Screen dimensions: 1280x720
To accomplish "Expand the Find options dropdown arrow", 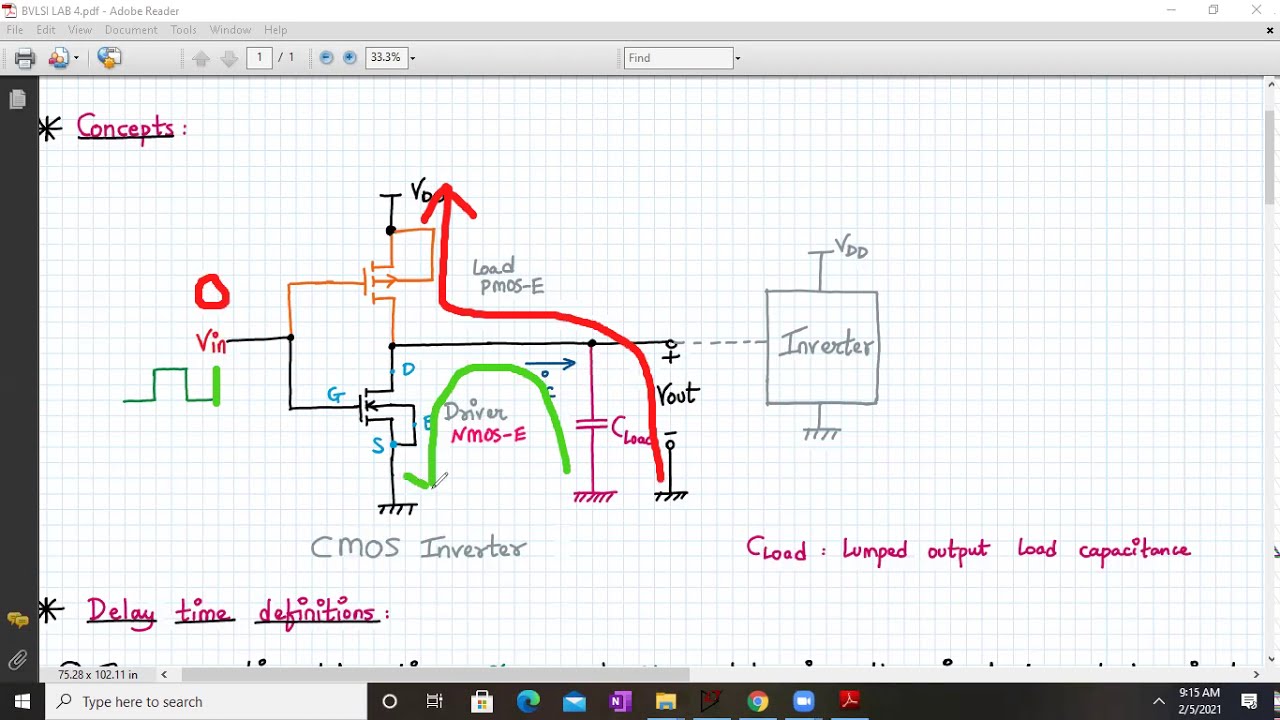I will (x=738, y=58).
